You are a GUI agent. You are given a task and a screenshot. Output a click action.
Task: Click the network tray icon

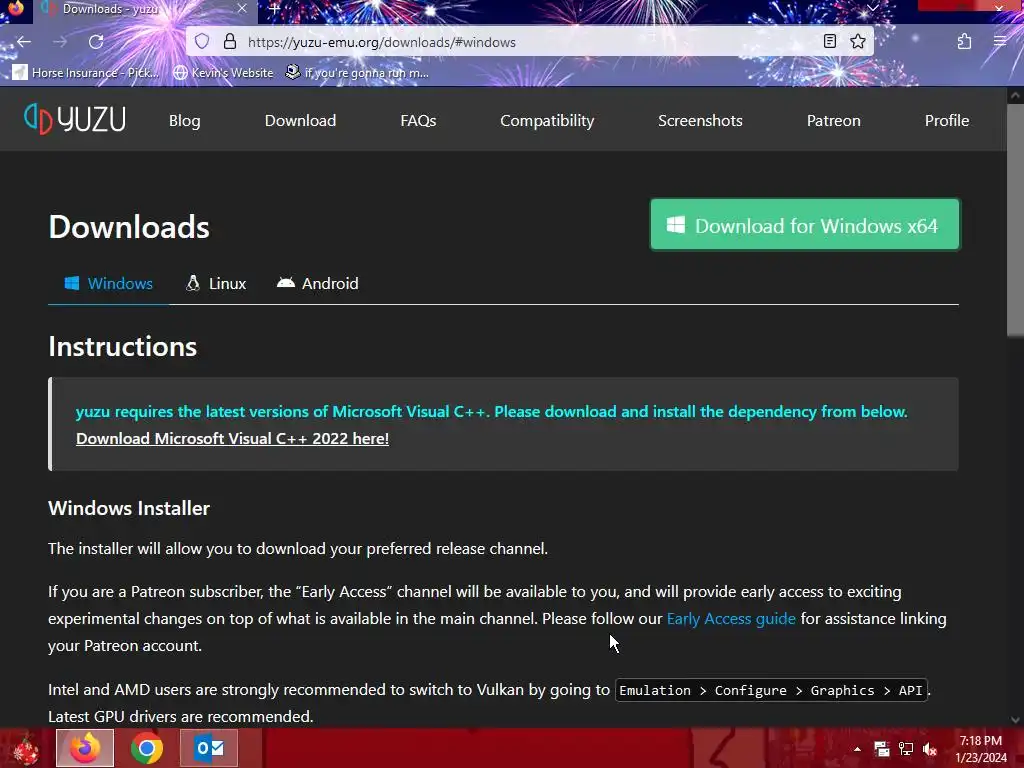point(906,749)
